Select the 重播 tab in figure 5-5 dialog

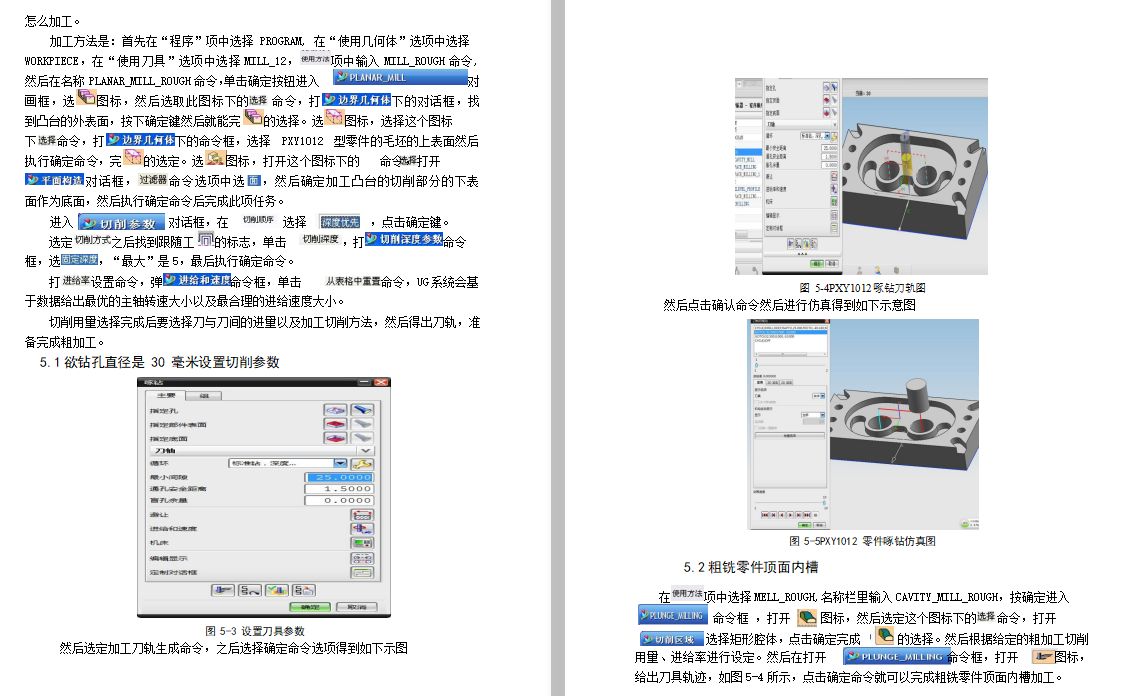760,382
